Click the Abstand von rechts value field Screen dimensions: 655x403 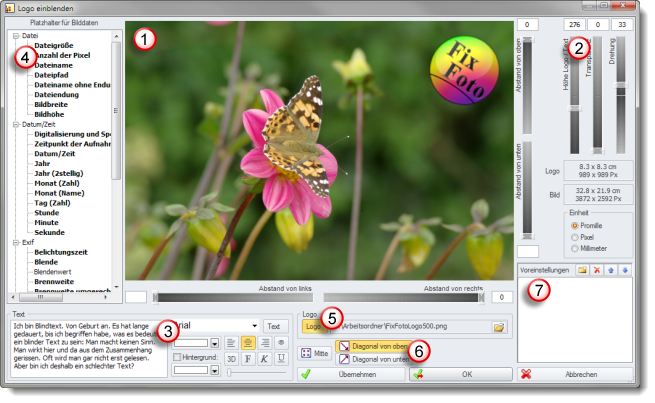click(502, 297)
